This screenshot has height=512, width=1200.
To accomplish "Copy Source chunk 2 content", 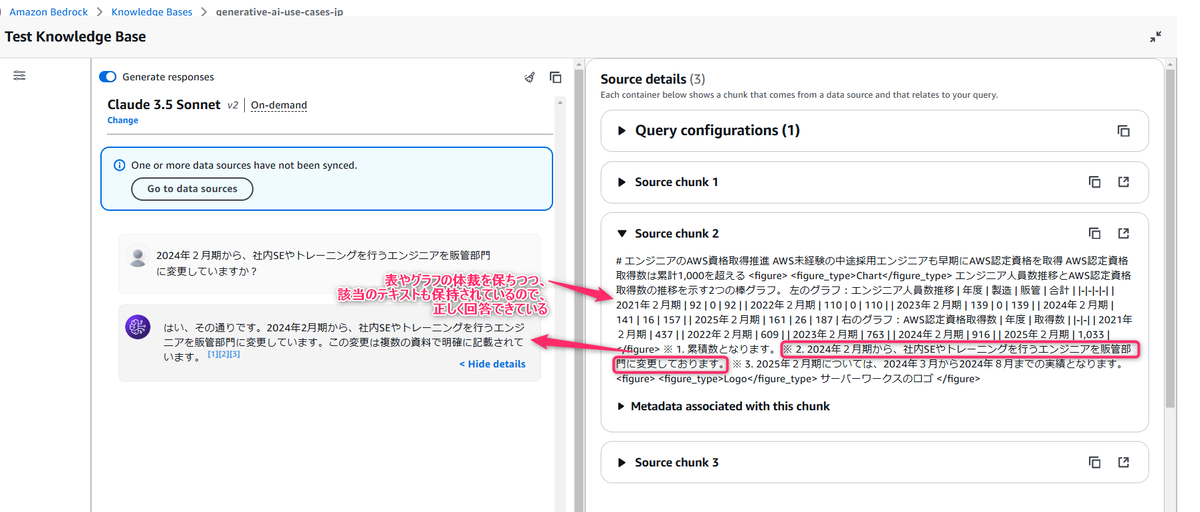I will point(1095,234).
